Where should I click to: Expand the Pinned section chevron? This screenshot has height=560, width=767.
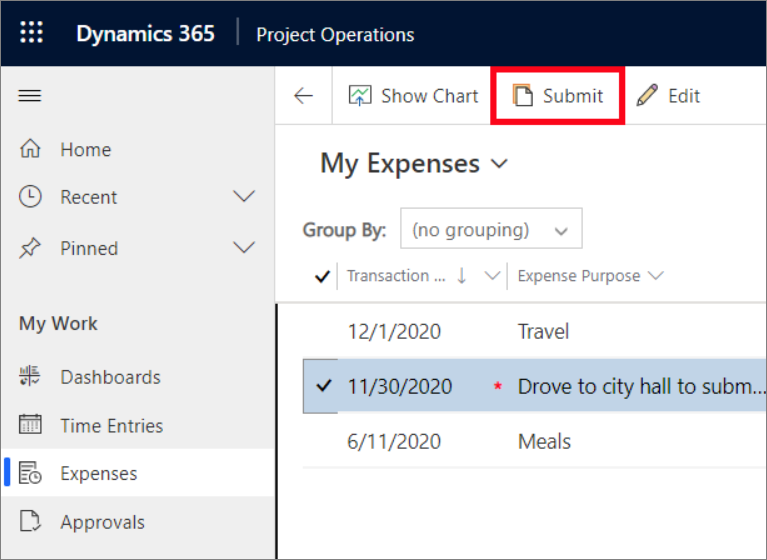(244, 247)
